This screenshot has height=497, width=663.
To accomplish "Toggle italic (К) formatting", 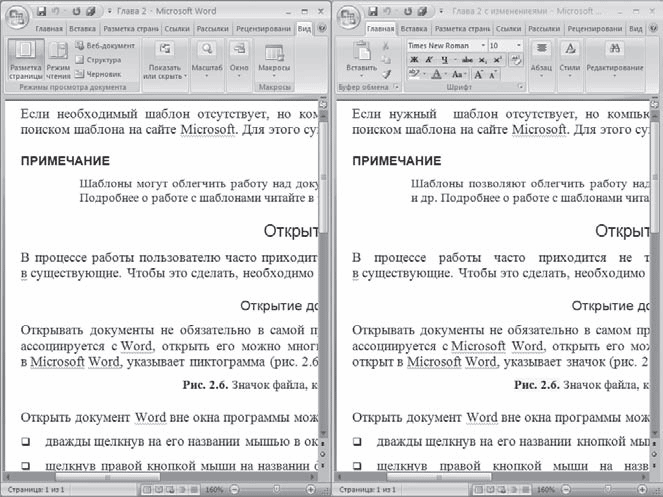I will (x=427, y=60).
